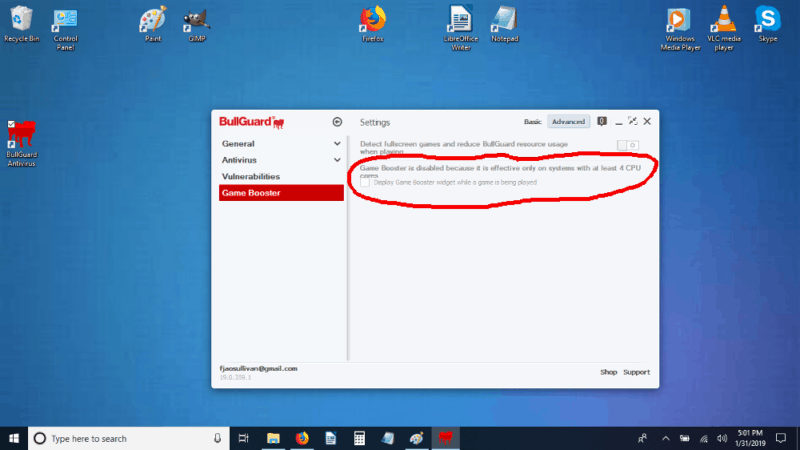The height and width of the screenshot is (450, 800).
Task: Click the BullGuard logo in the window header
Action: (x=252, y=122)
